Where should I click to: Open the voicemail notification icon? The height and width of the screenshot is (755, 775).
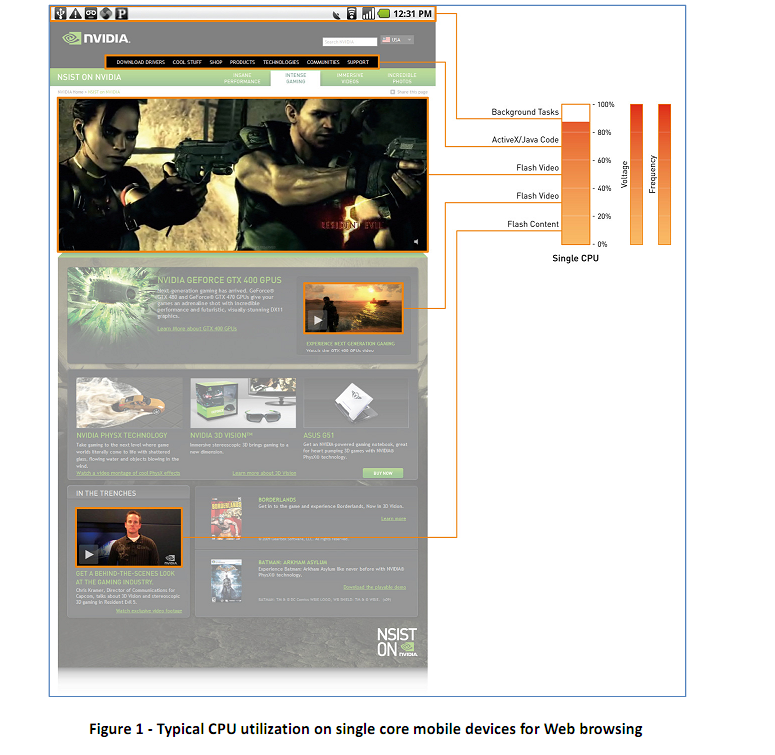tap(91, 13)
